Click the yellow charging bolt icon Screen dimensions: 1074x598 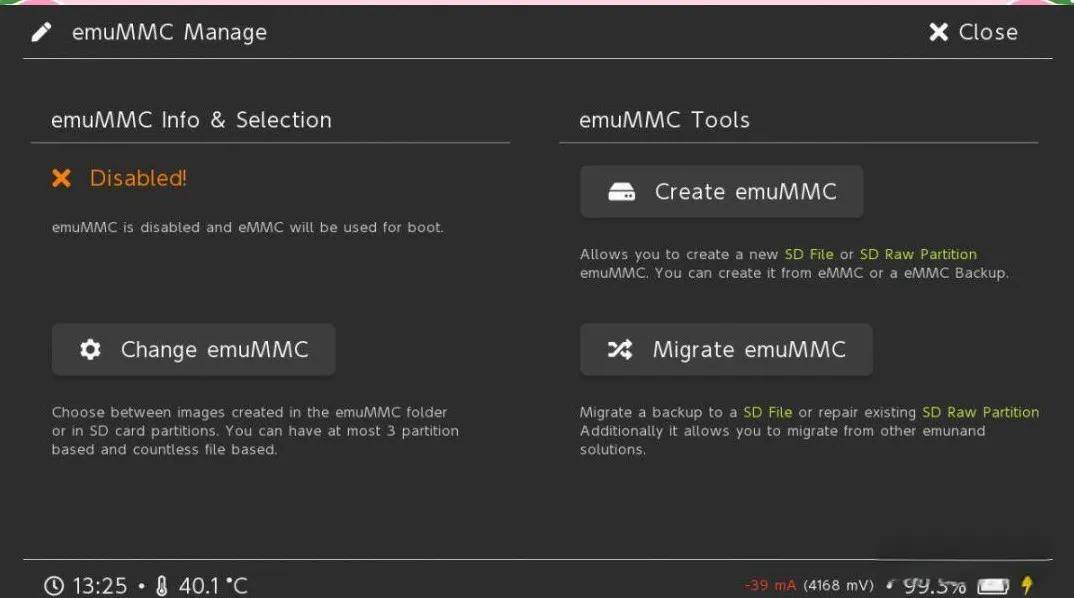1026,585
